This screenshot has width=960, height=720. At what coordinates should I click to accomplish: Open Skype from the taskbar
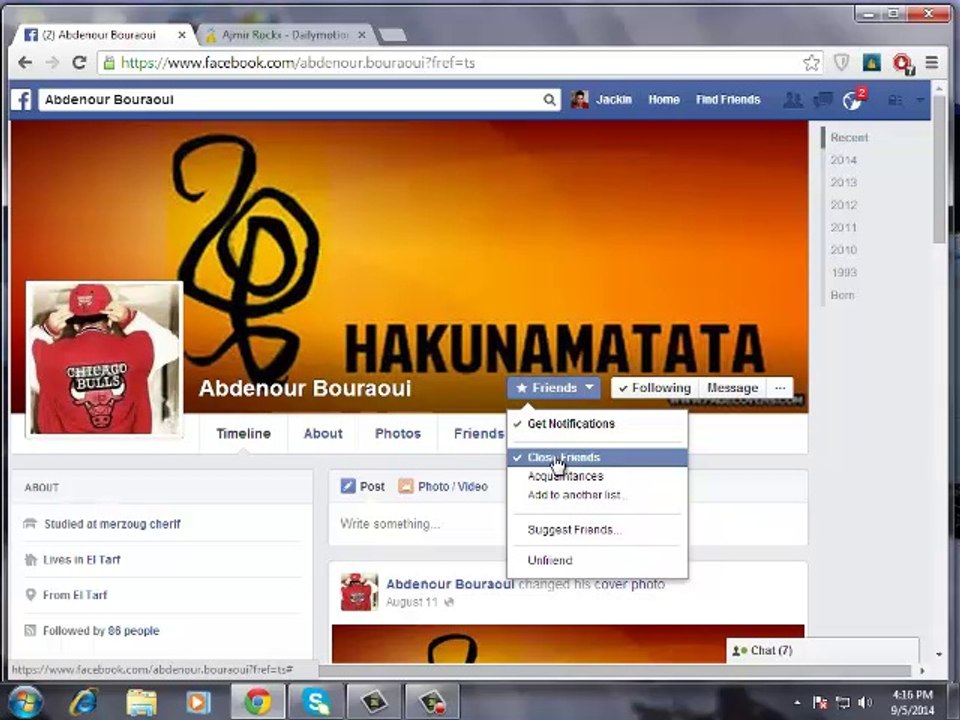(x=316, y=702)
